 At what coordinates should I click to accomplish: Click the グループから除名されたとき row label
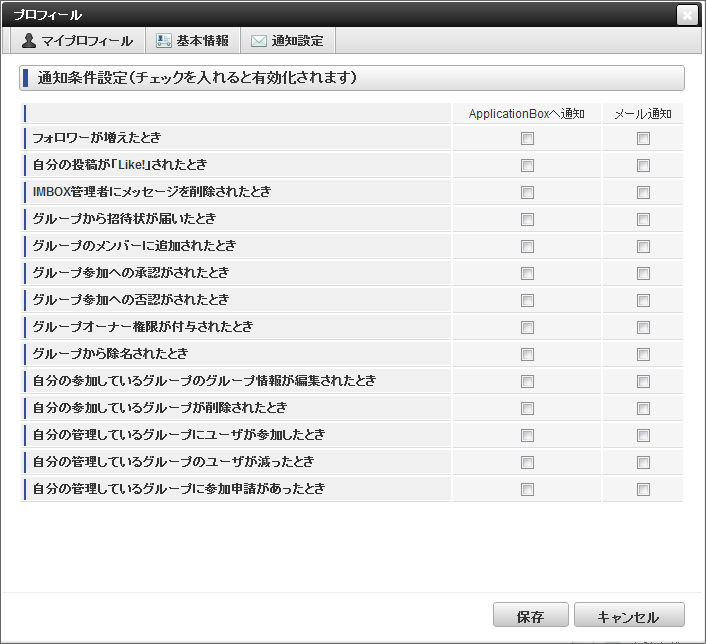110,354
